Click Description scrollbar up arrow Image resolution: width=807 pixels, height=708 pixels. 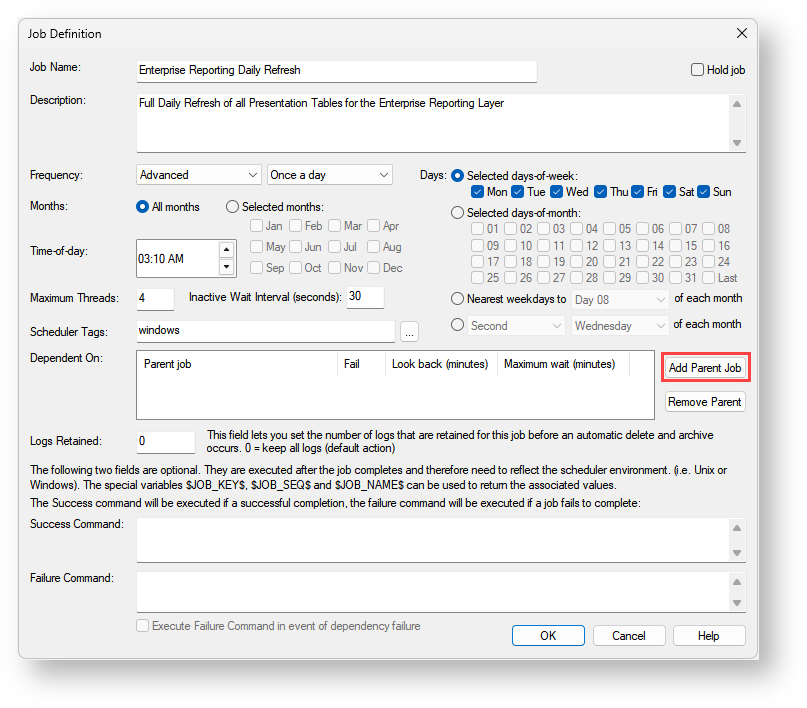click(737, 104)
